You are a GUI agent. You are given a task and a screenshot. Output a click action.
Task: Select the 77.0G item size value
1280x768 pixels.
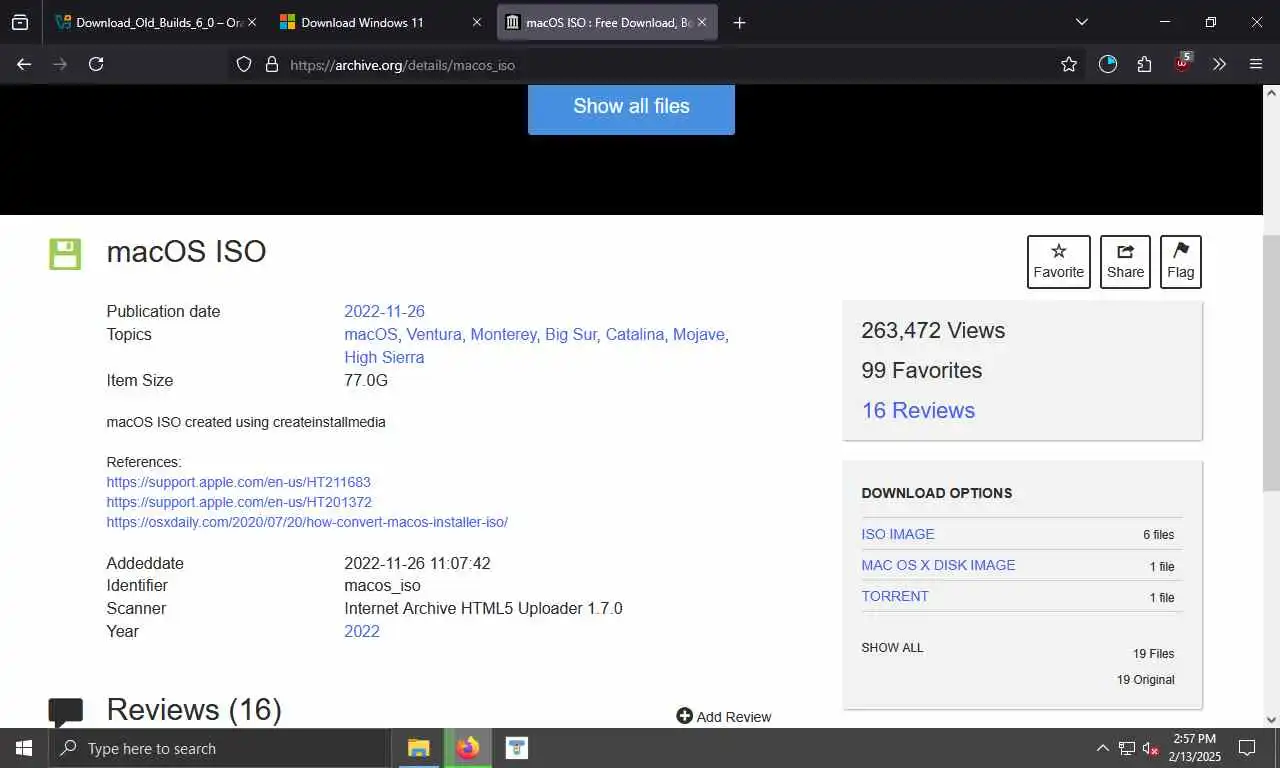tap(366, 380)
